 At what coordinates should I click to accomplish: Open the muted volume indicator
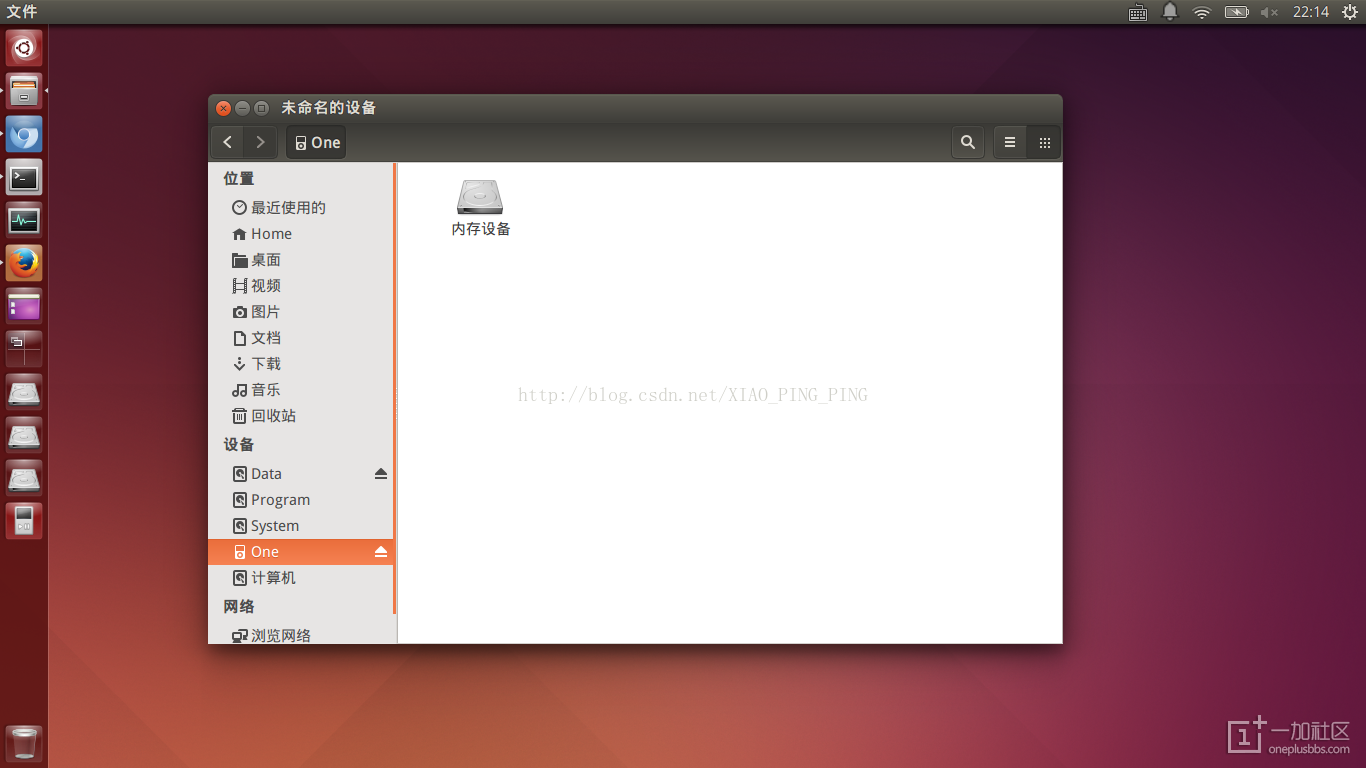tap(1269, 12)
